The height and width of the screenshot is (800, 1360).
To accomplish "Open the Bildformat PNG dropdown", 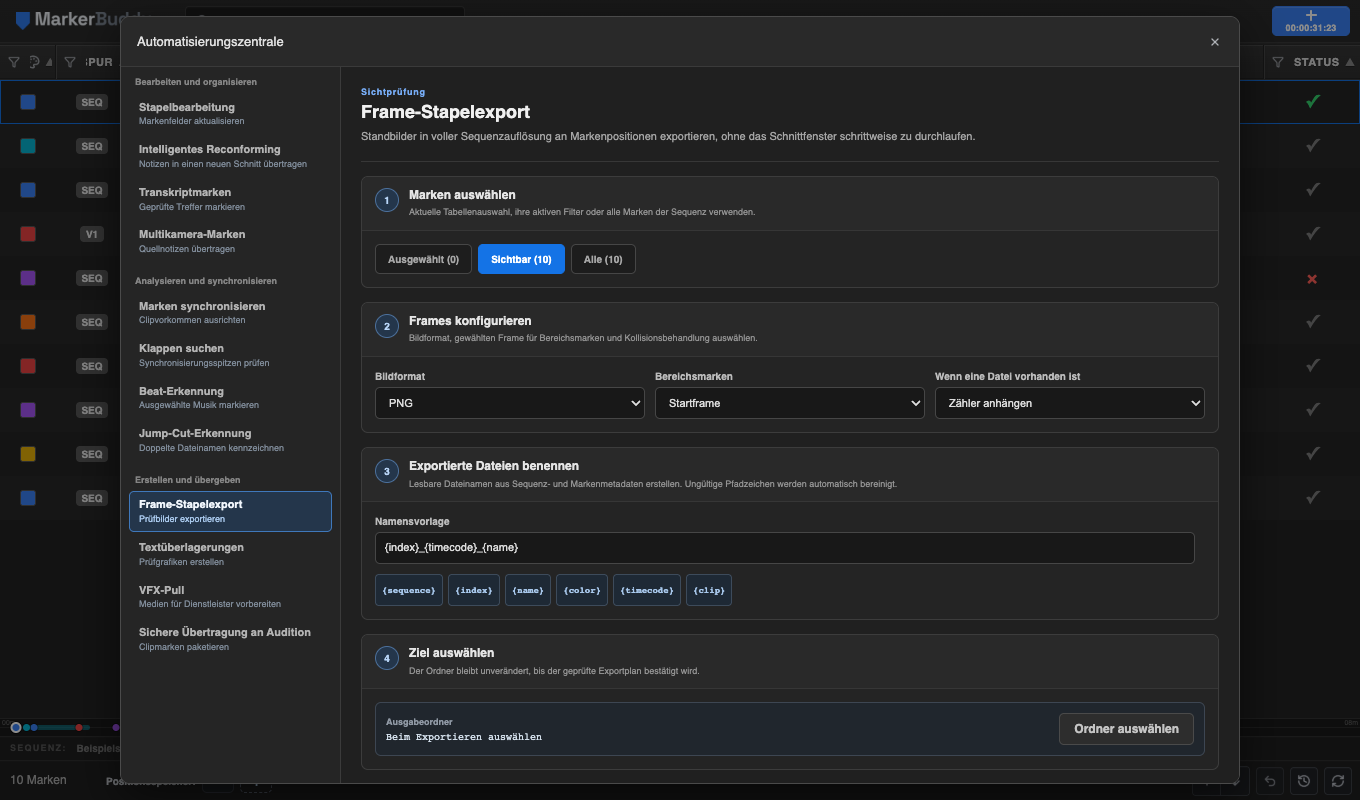I will (x=510, y=403).
